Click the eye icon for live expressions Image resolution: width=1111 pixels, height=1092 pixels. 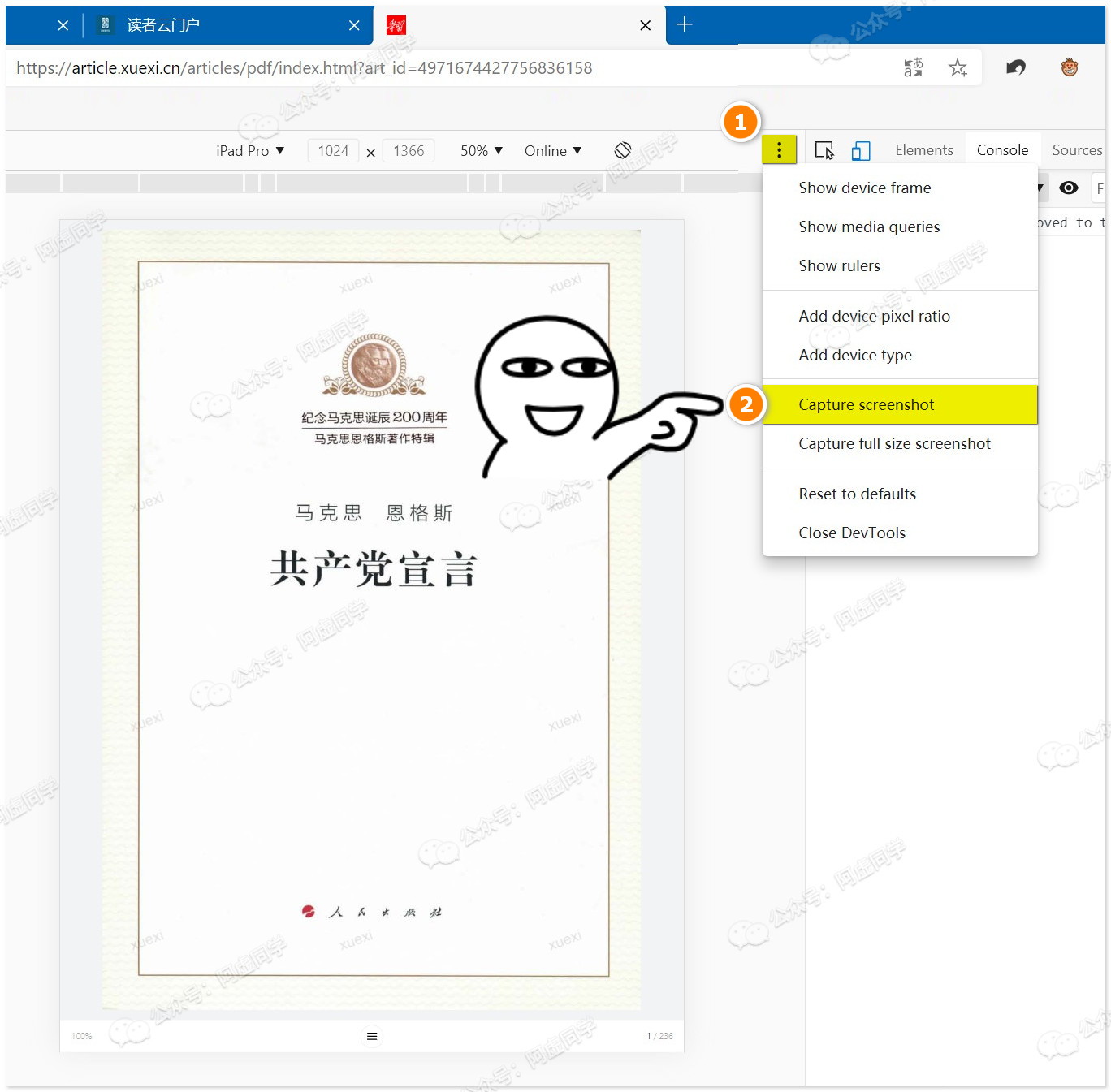pyautogui.click(x=1069, y=188)
